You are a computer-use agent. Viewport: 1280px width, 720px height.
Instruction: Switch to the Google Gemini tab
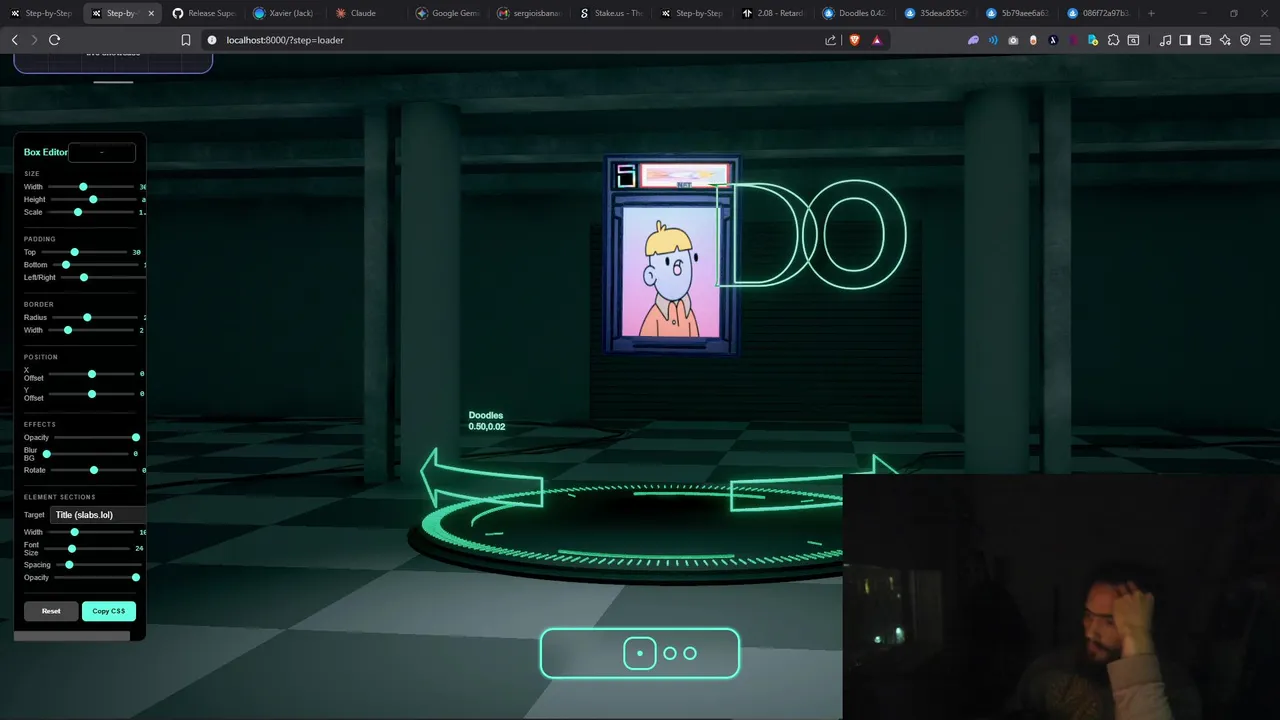coord(447,13)
